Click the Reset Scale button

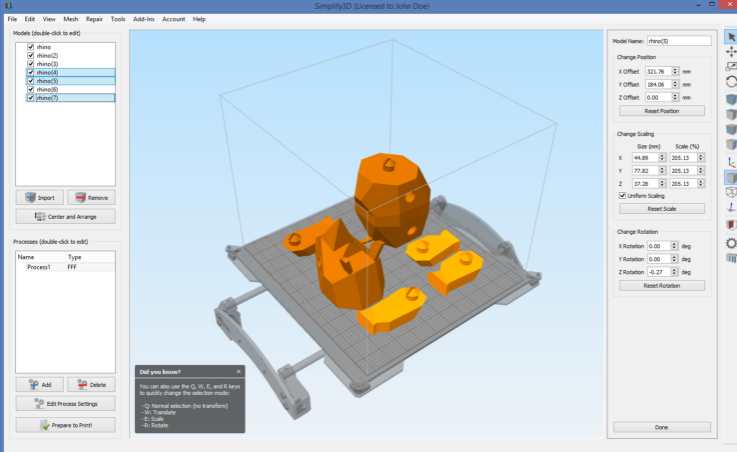[662, 209]
